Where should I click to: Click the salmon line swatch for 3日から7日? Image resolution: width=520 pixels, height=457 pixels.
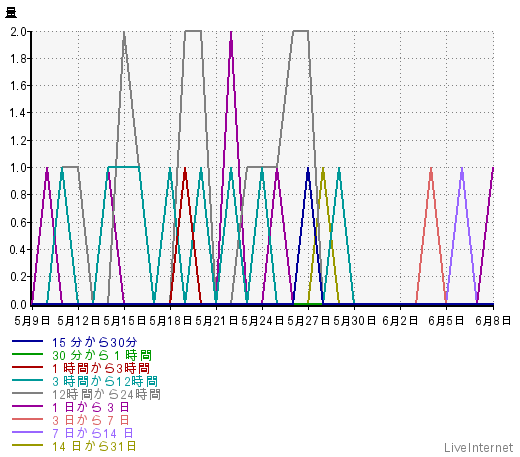point(27,419)
